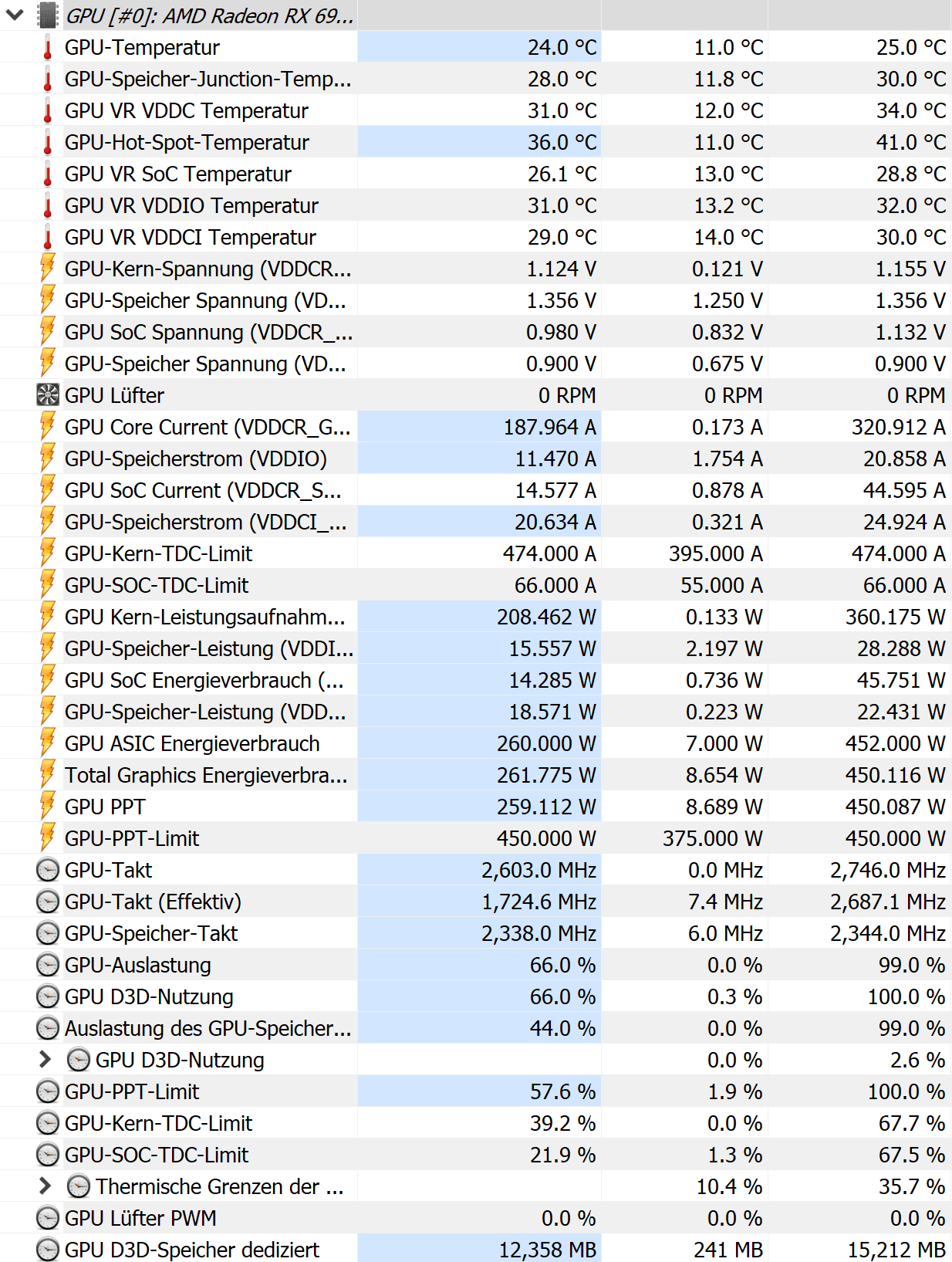Click lightning icon beside GPU ASIC Energieverbrauch
Viewport: 952px width, 1262px height.
[48, 743]
